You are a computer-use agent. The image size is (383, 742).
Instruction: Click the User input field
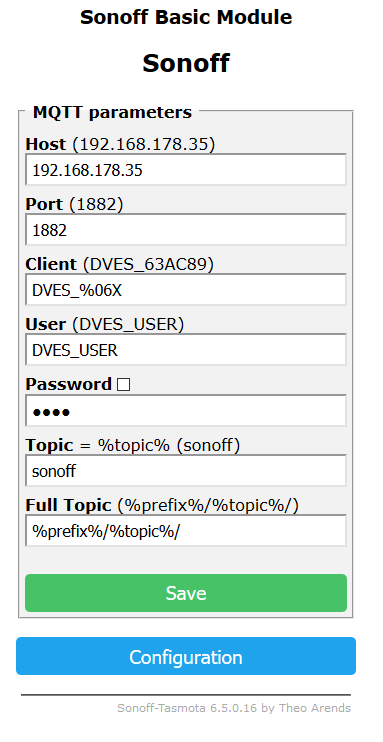(186, 350)
